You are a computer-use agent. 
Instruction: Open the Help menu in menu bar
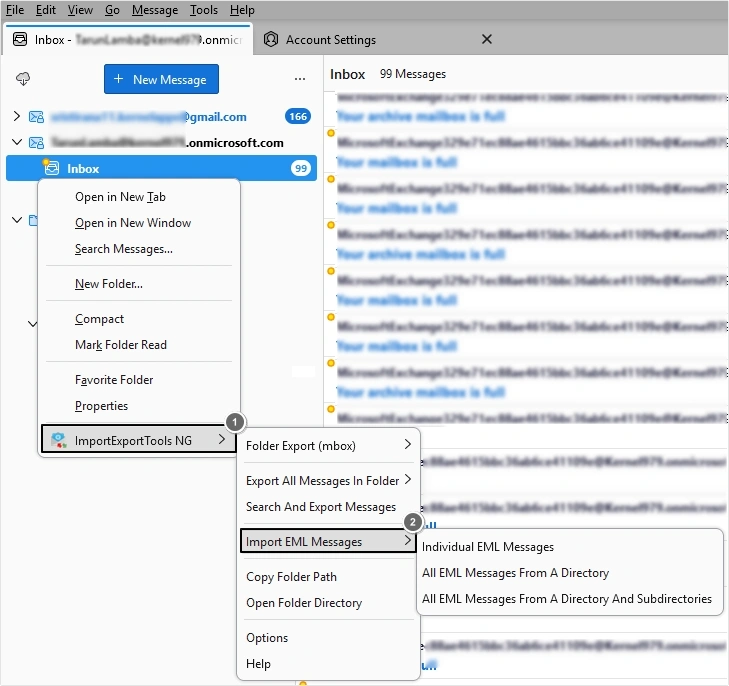[242, 10]
